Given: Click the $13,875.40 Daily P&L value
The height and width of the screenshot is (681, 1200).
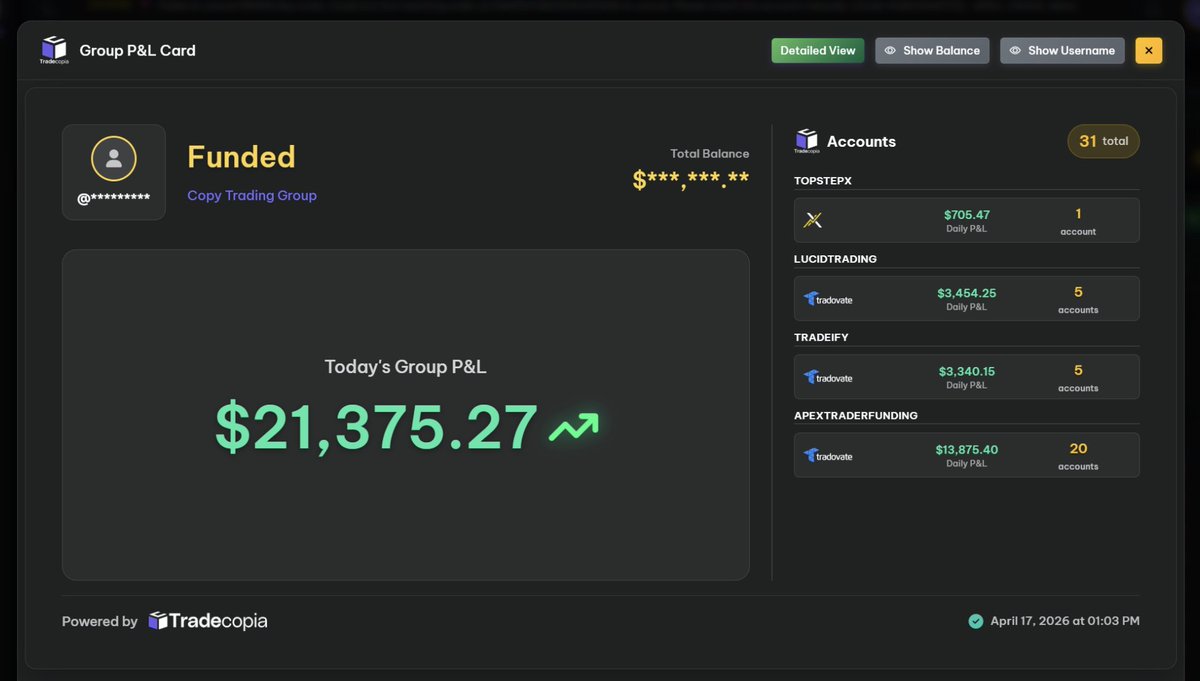Looking at the screenshot, I should [x=966, y=449].
